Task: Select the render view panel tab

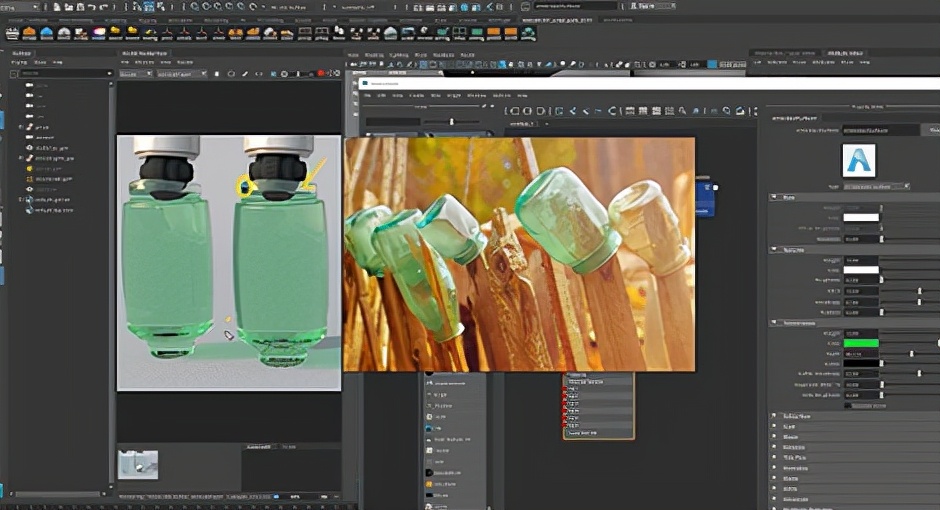Action: click(144, 53)
